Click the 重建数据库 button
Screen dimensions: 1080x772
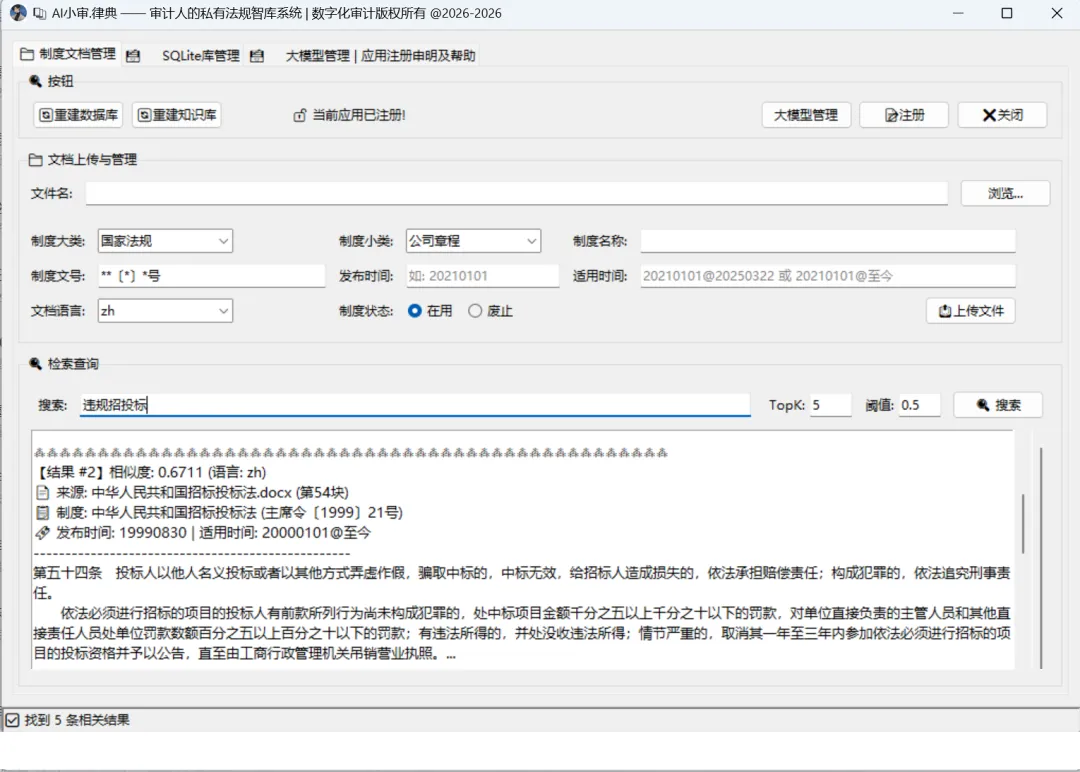79,115
